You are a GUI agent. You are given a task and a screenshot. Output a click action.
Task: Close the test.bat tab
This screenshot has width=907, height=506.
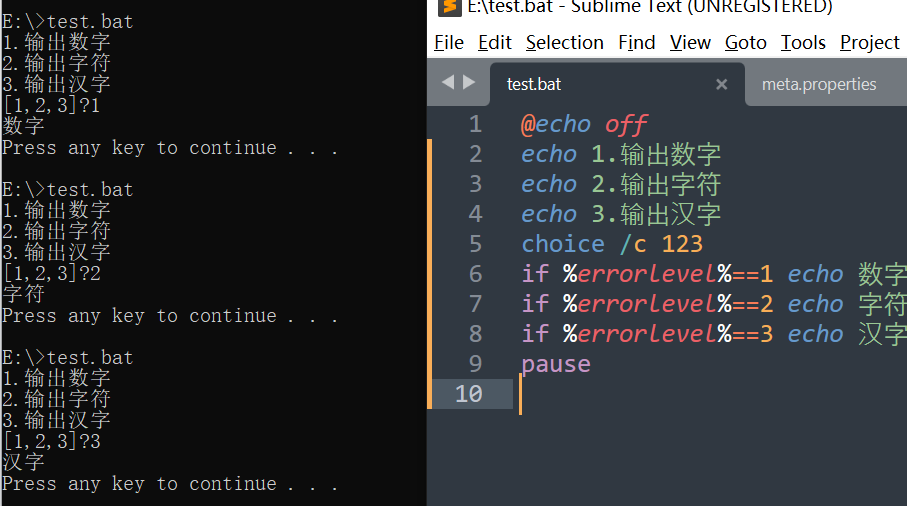click(721, 84)
